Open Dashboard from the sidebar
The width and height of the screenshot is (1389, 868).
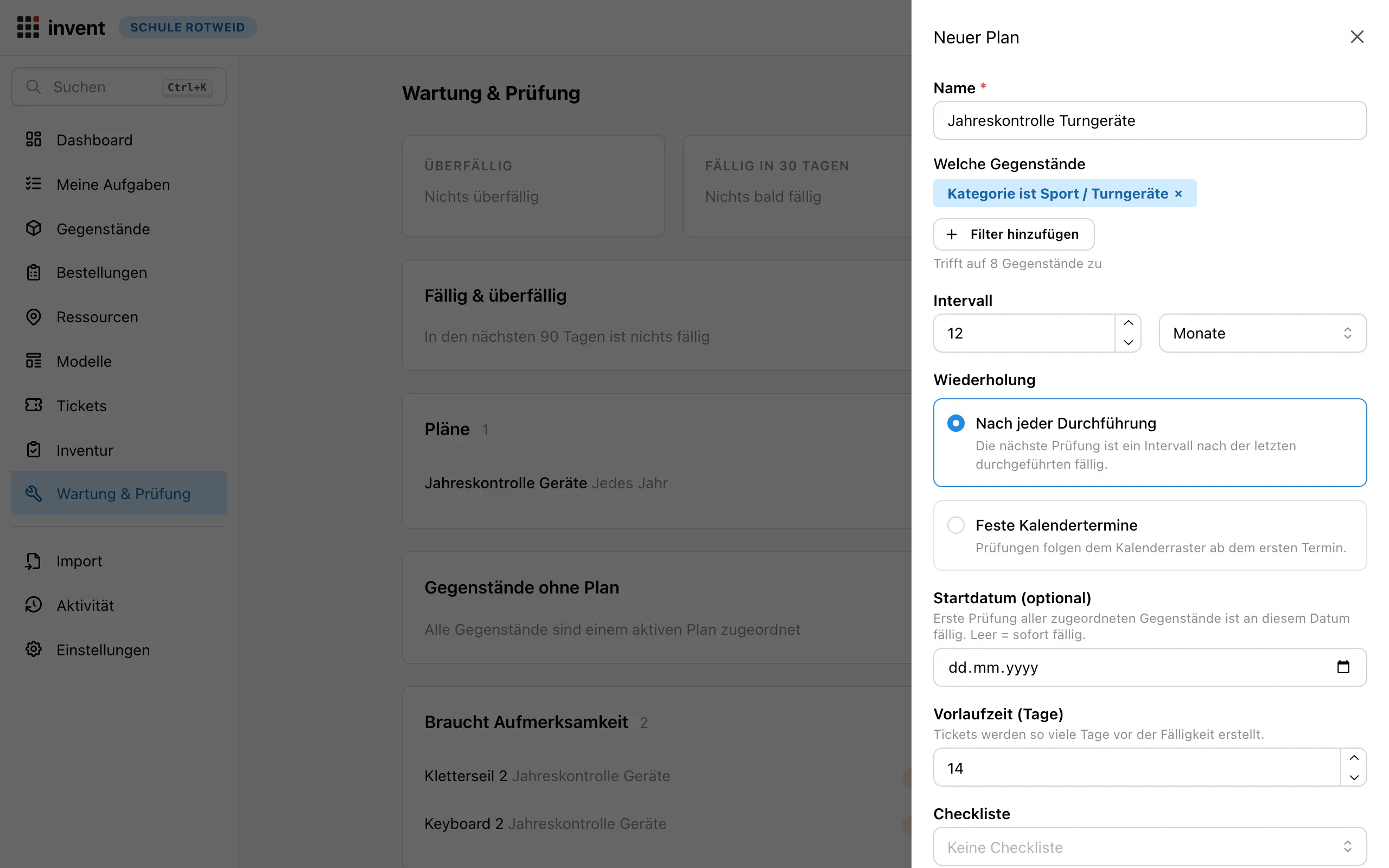coord(119,139)
